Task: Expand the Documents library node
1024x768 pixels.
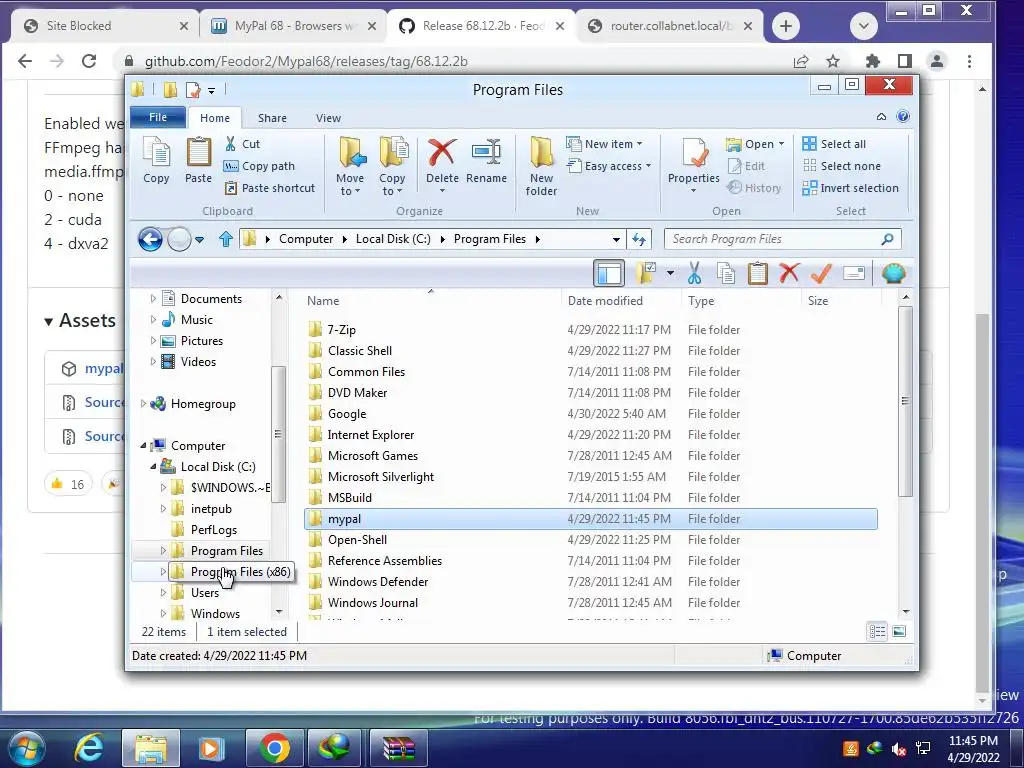Action: pos(153,298)
